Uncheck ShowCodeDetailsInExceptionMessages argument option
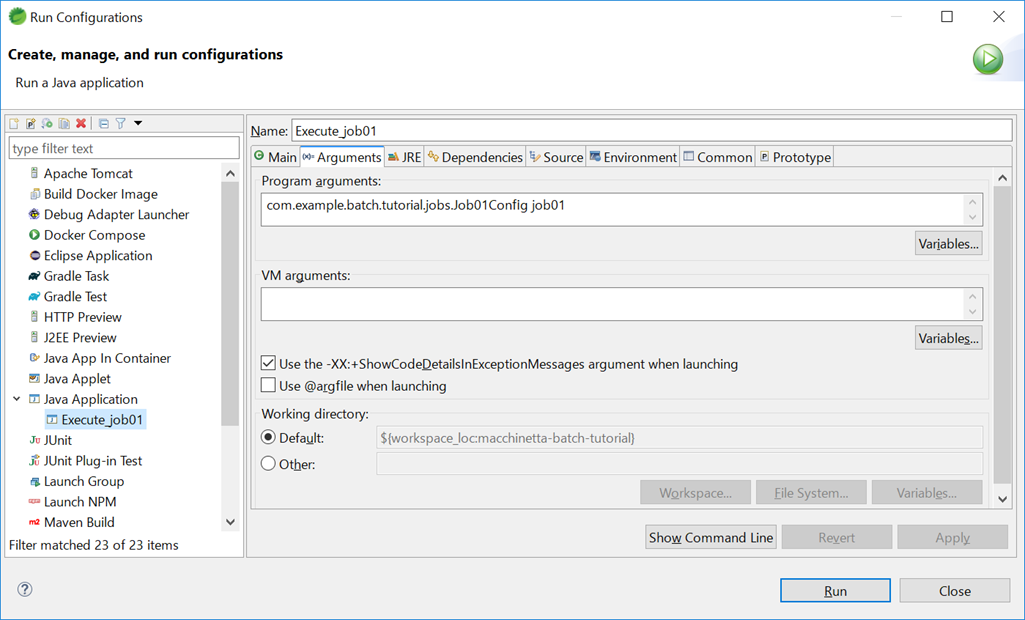 268,364
